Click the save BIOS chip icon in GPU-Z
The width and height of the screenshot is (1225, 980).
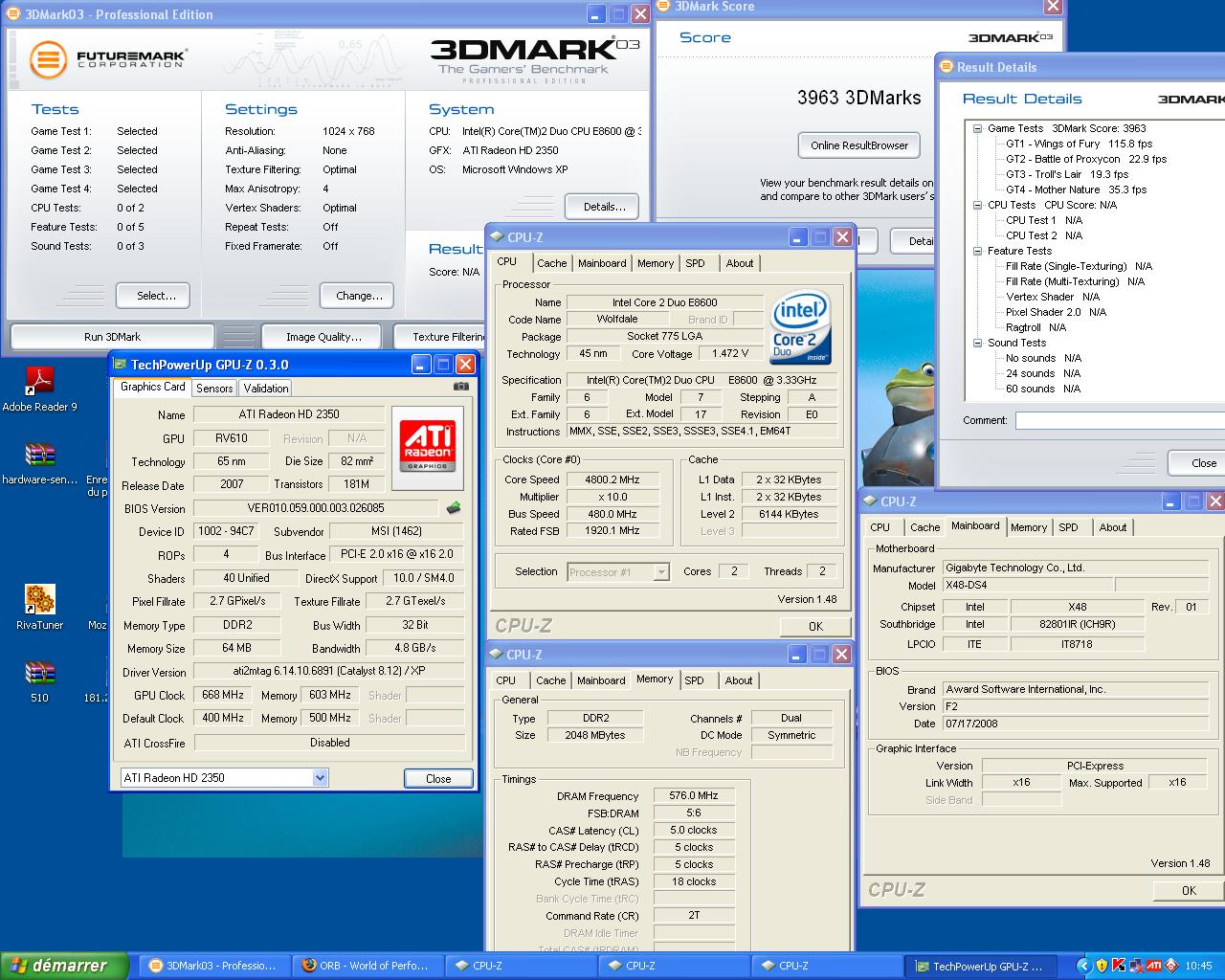tap(454, 508)
